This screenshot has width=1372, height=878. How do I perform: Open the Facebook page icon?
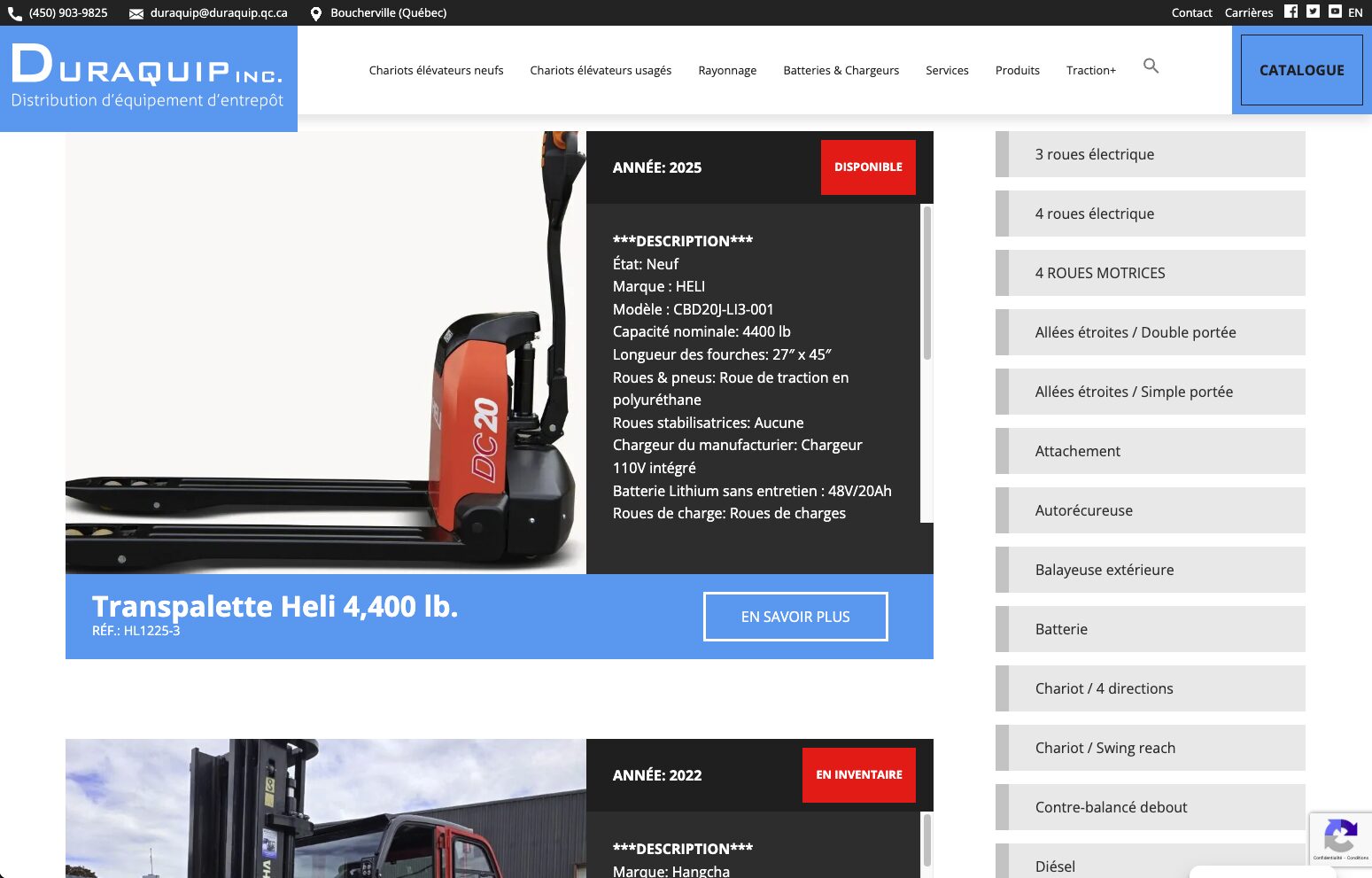coord(1291,12)
